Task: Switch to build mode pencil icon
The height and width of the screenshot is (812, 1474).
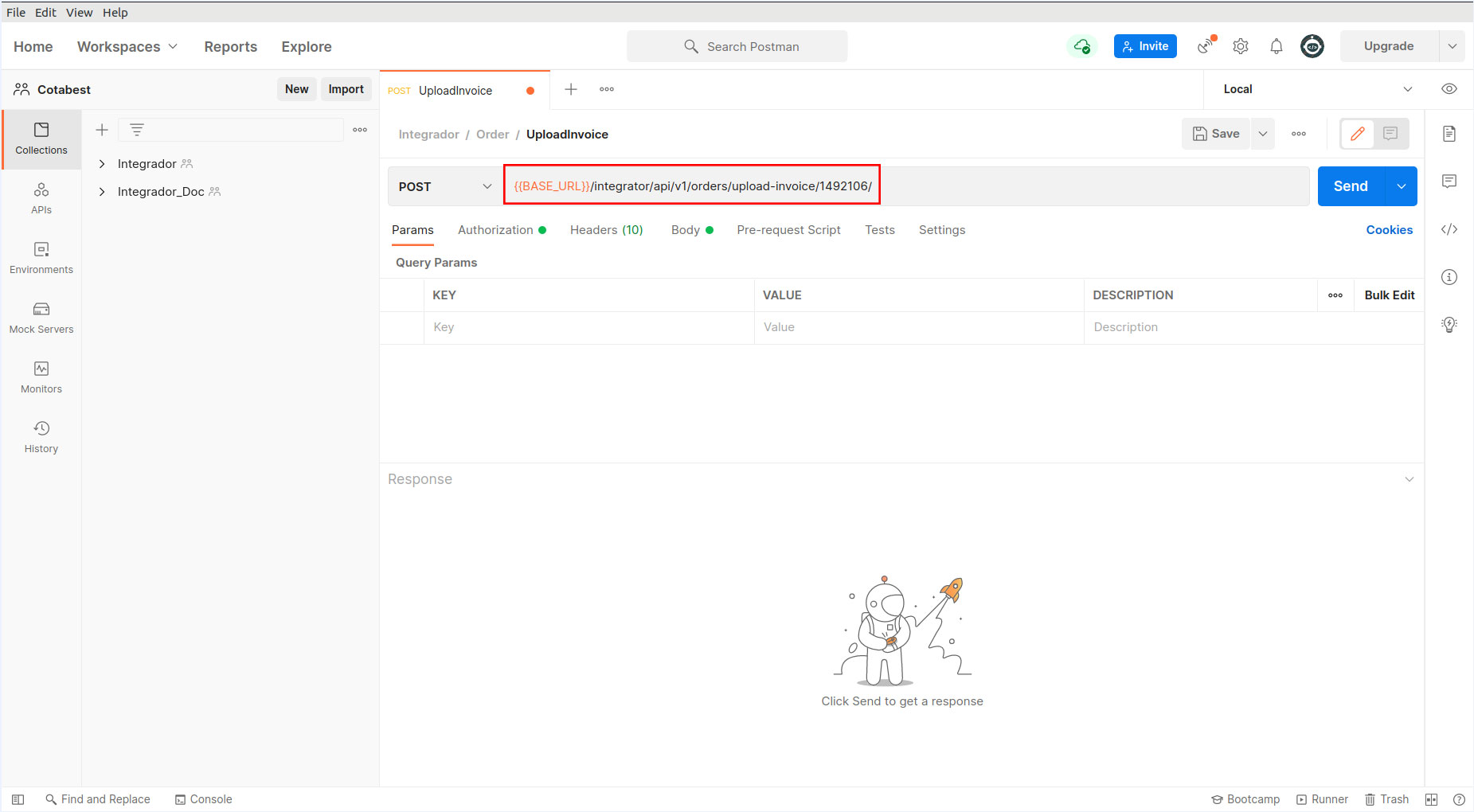Action: (x=1358, y=134)
